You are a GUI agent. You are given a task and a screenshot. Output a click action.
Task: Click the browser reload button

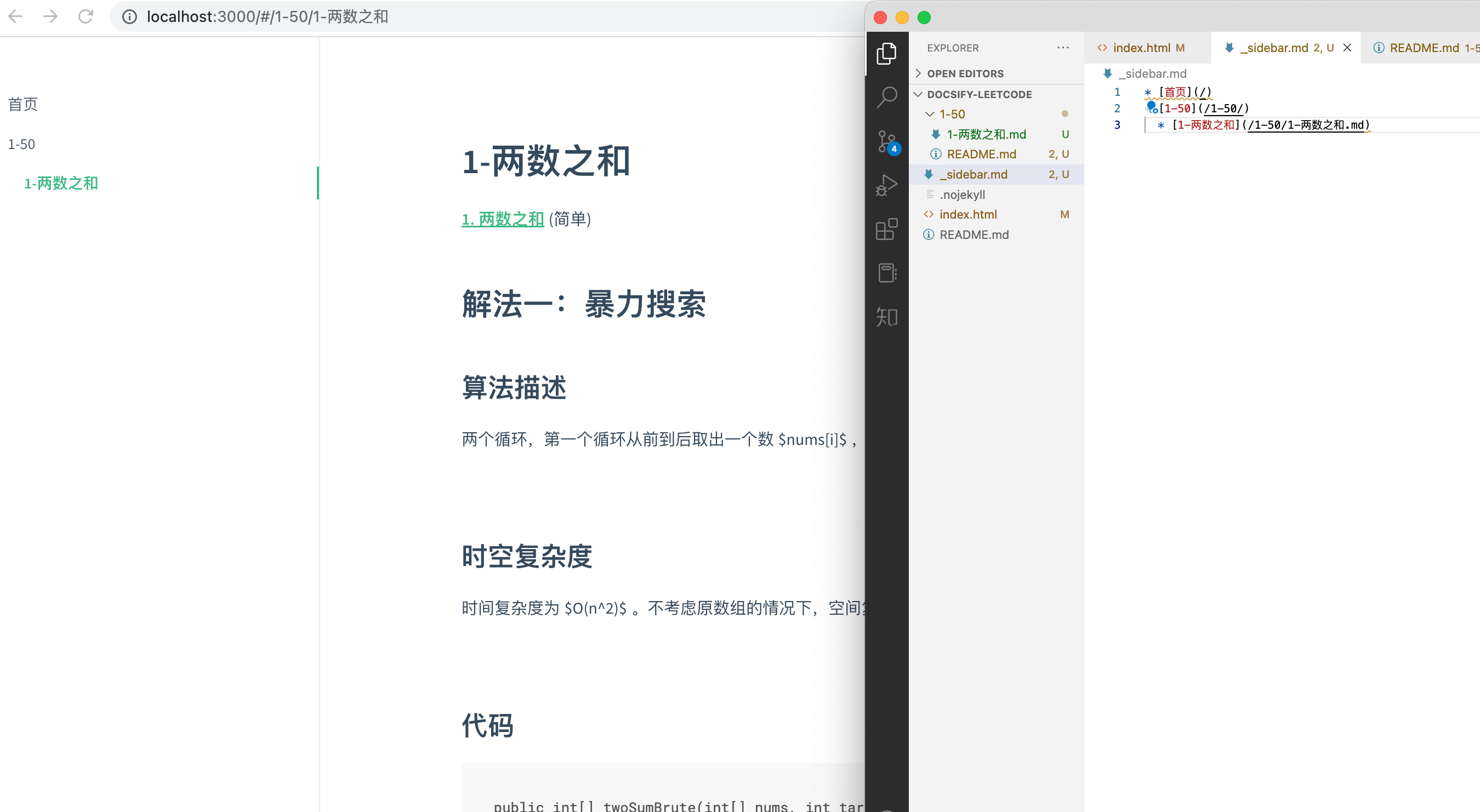(86, 16)
